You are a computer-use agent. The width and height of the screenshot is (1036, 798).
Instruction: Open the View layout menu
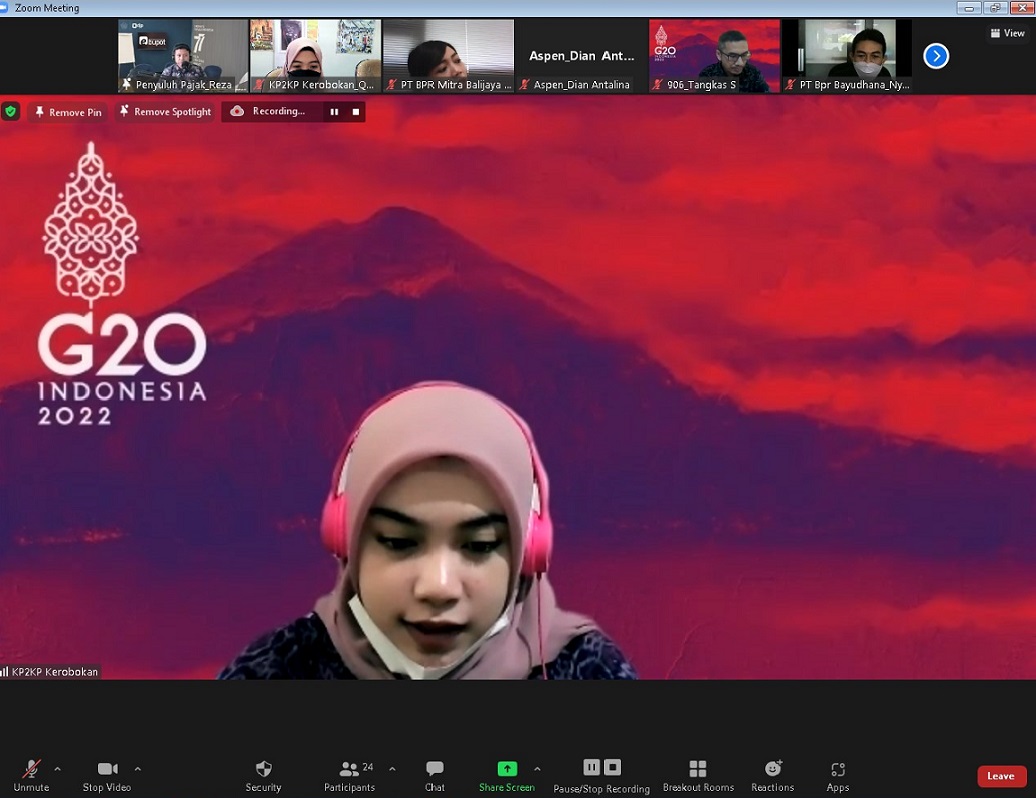(1007, 33)
